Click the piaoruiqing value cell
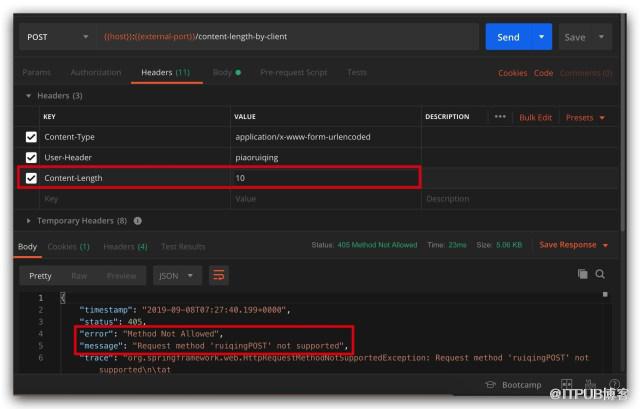This screenshot has height=409, width=640. click(x=326, y=158)
